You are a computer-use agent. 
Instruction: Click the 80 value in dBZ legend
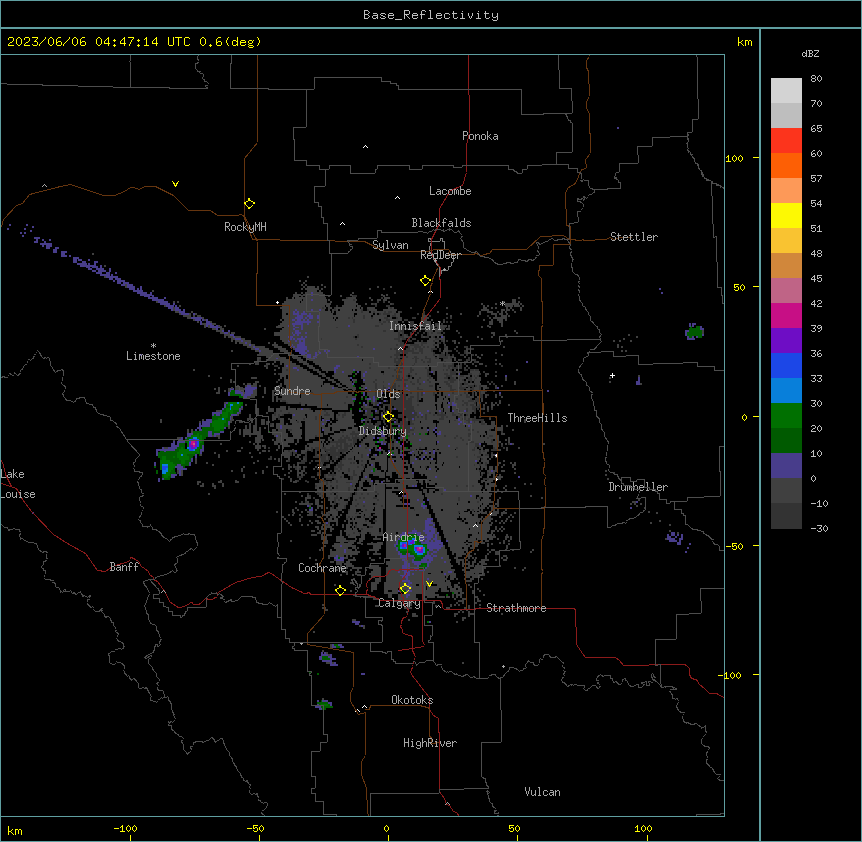coord(816,79)
